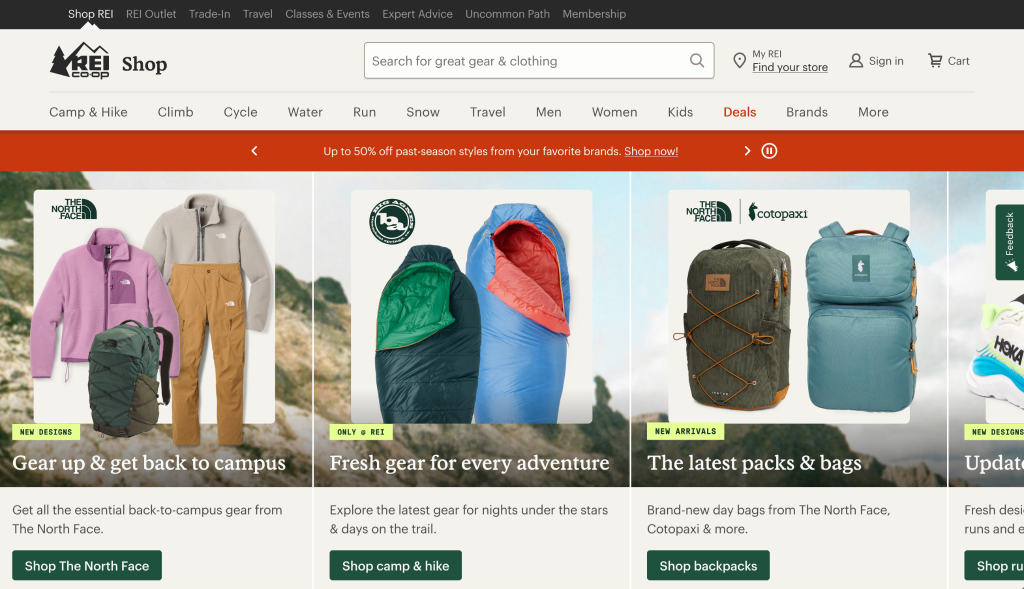Click The North Face logo on campus card
1024x589 pixels.
click(x=74, y=209)
